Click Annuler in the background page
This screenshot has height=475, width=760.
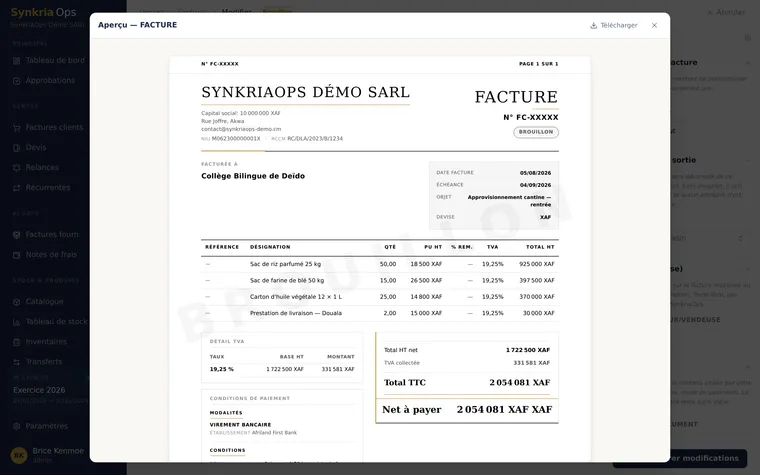[726, 12]
